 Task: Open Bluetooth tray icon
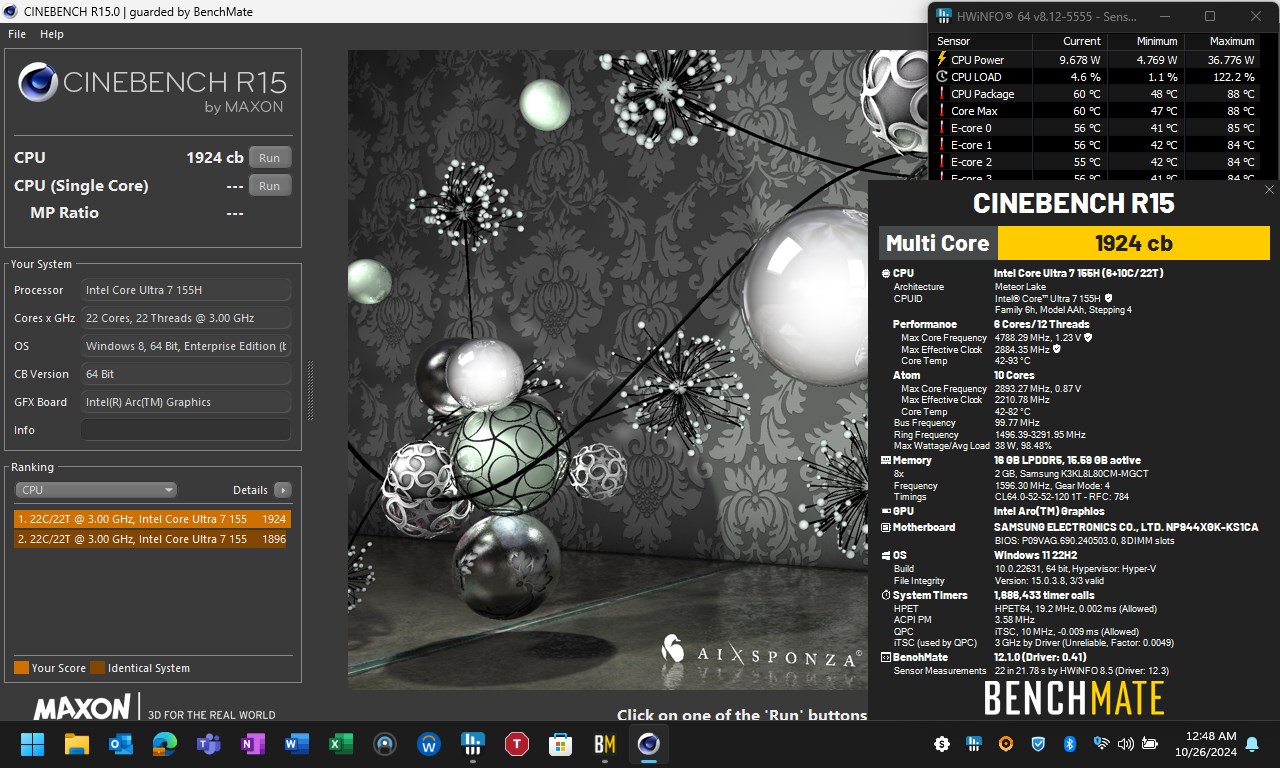(x=1069, y=744)
